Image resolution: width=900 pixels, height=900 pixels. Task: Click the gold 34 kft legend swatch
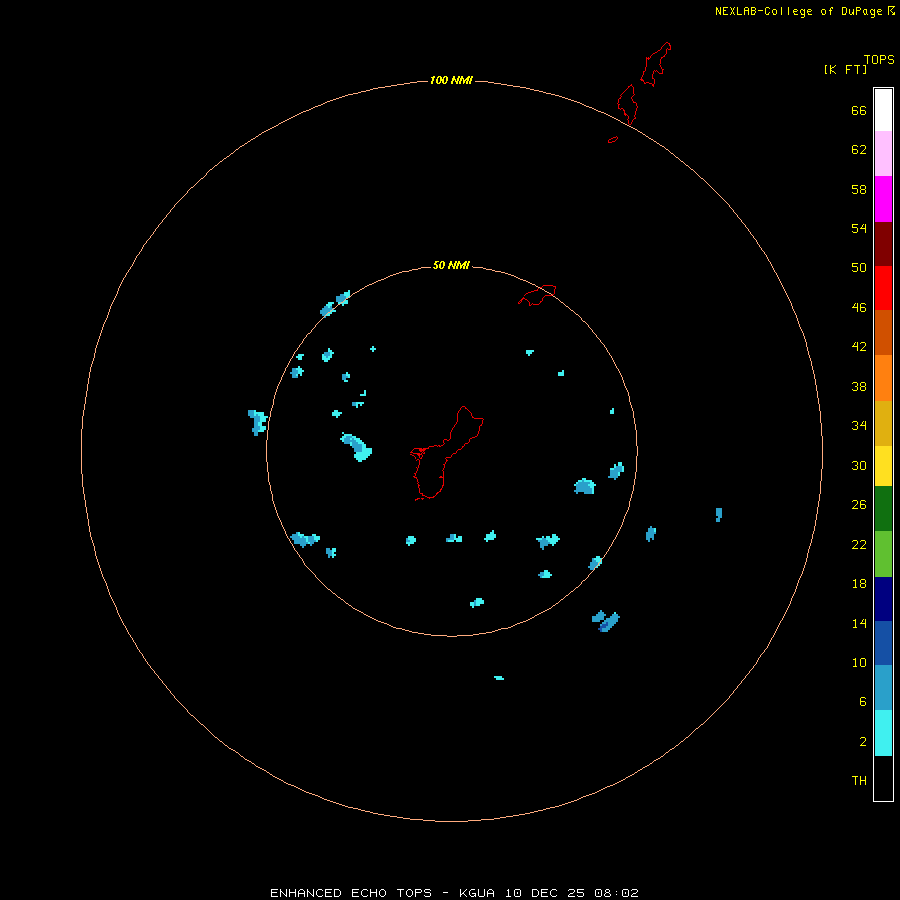(x=883, y=423)
